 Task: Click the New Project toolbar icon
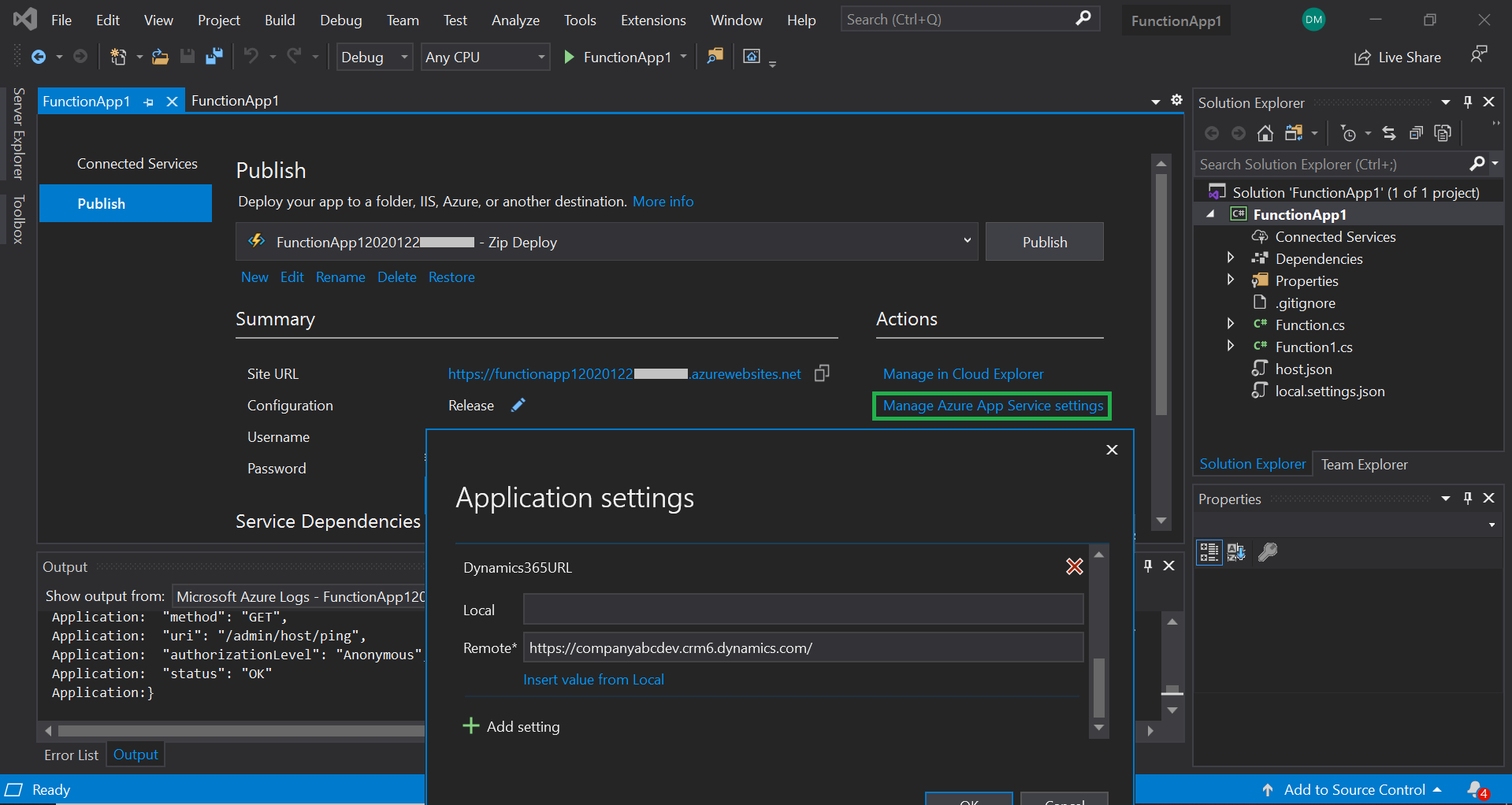click(x=118, y=57)
